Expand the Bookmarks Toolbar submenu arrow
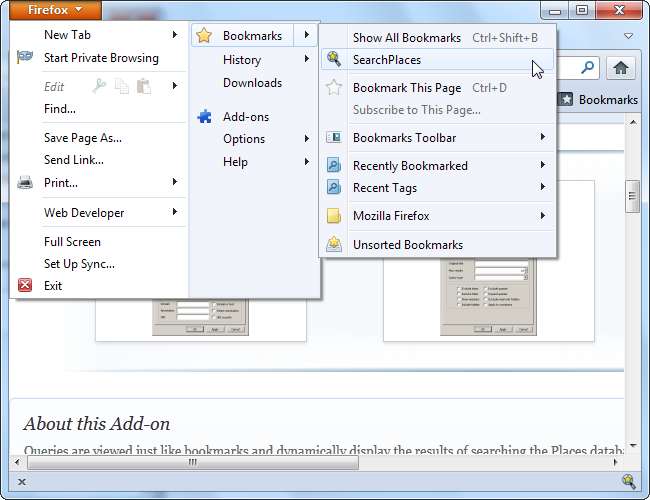The height and width of the screenshot is (500, 650). click(x=543, y=137)
